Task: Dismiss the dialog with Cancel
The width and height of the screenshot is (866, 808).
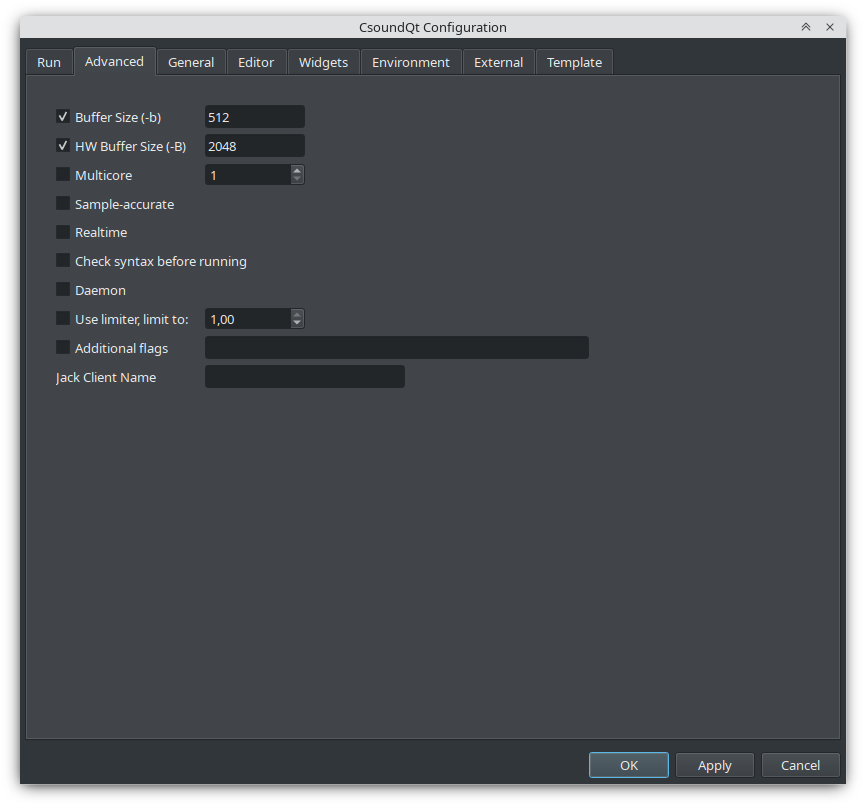Action: pyautogui.click(x=800, y=765)
